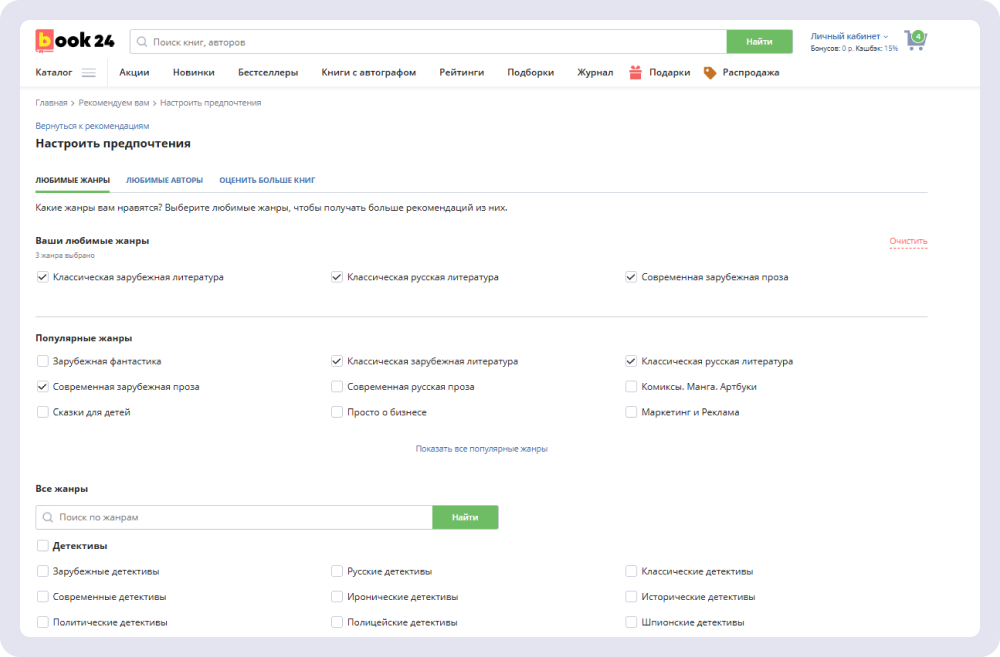This screenshot has width=1000, height=657.
Task: Click the magnifier icon in the top search bar
Action: click(142, 42)
